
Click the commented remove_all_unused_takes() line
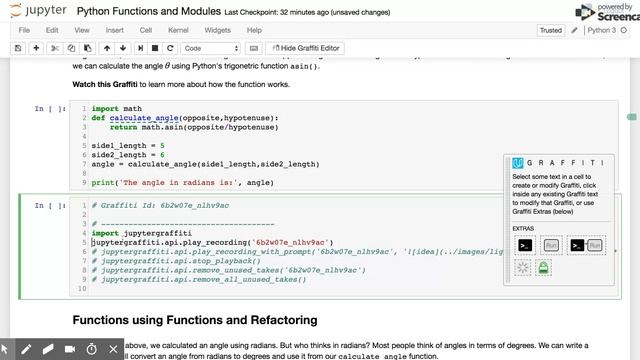199,280
